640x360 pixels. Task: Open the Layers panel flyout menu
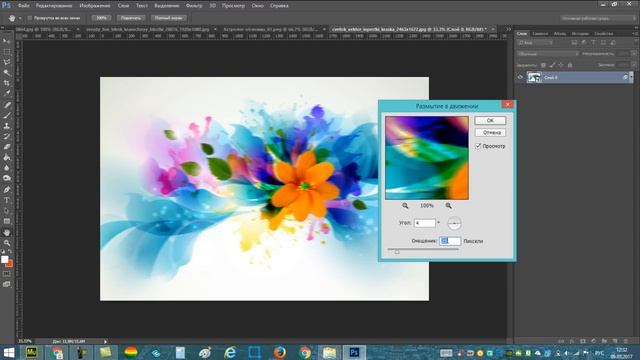(635, 33)
